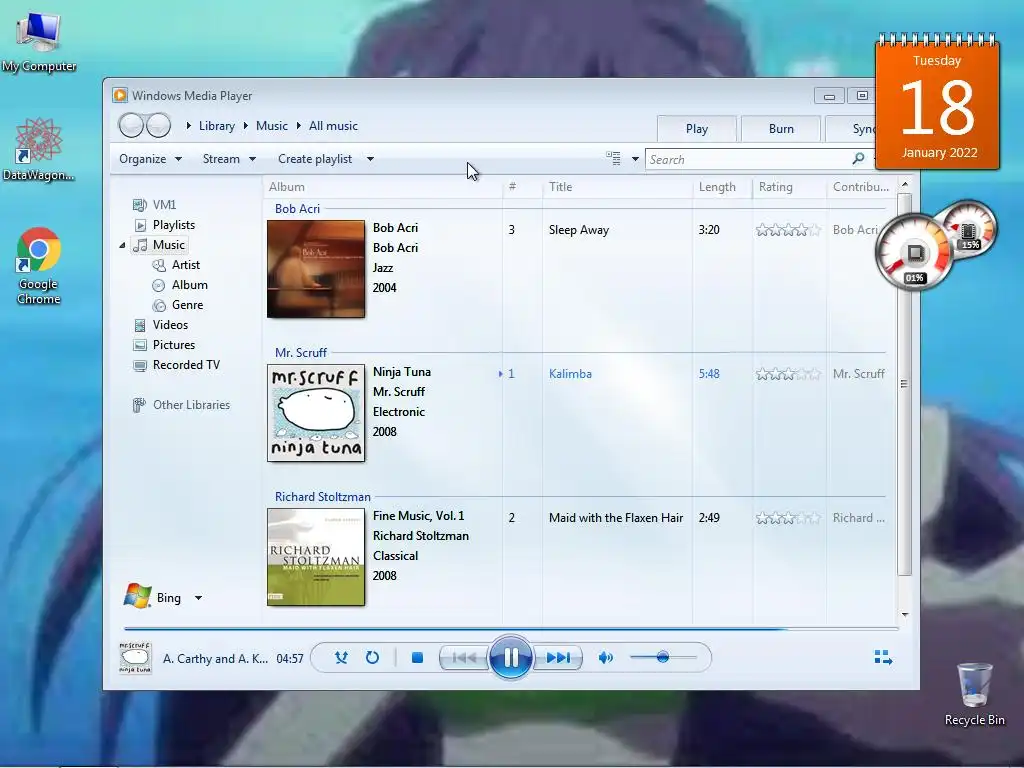1024x768 pixels.
Task: Click the seek progress bar
Action: tap(511, 629)
